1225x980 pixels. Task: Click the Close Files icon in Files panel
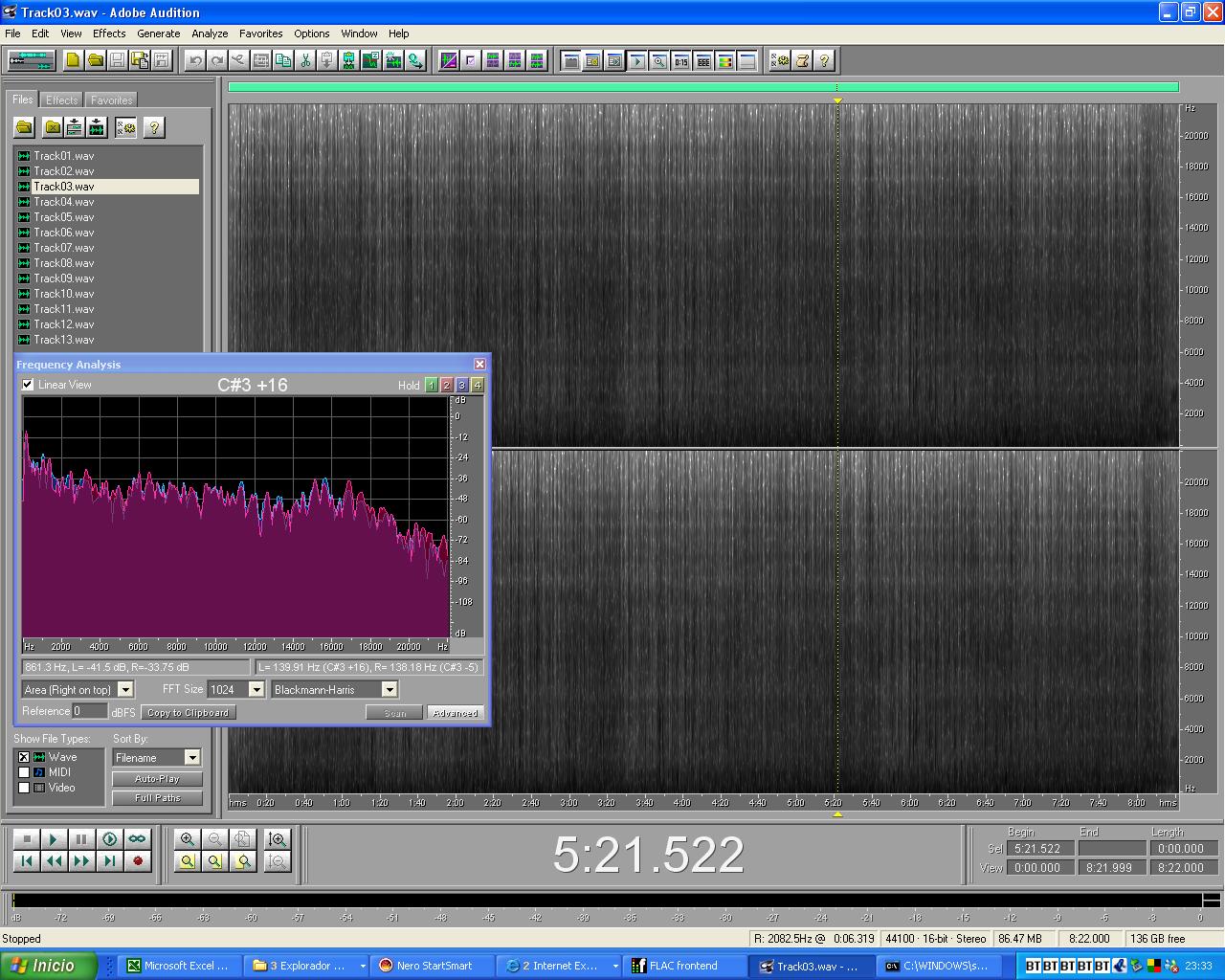pos(53,126)
